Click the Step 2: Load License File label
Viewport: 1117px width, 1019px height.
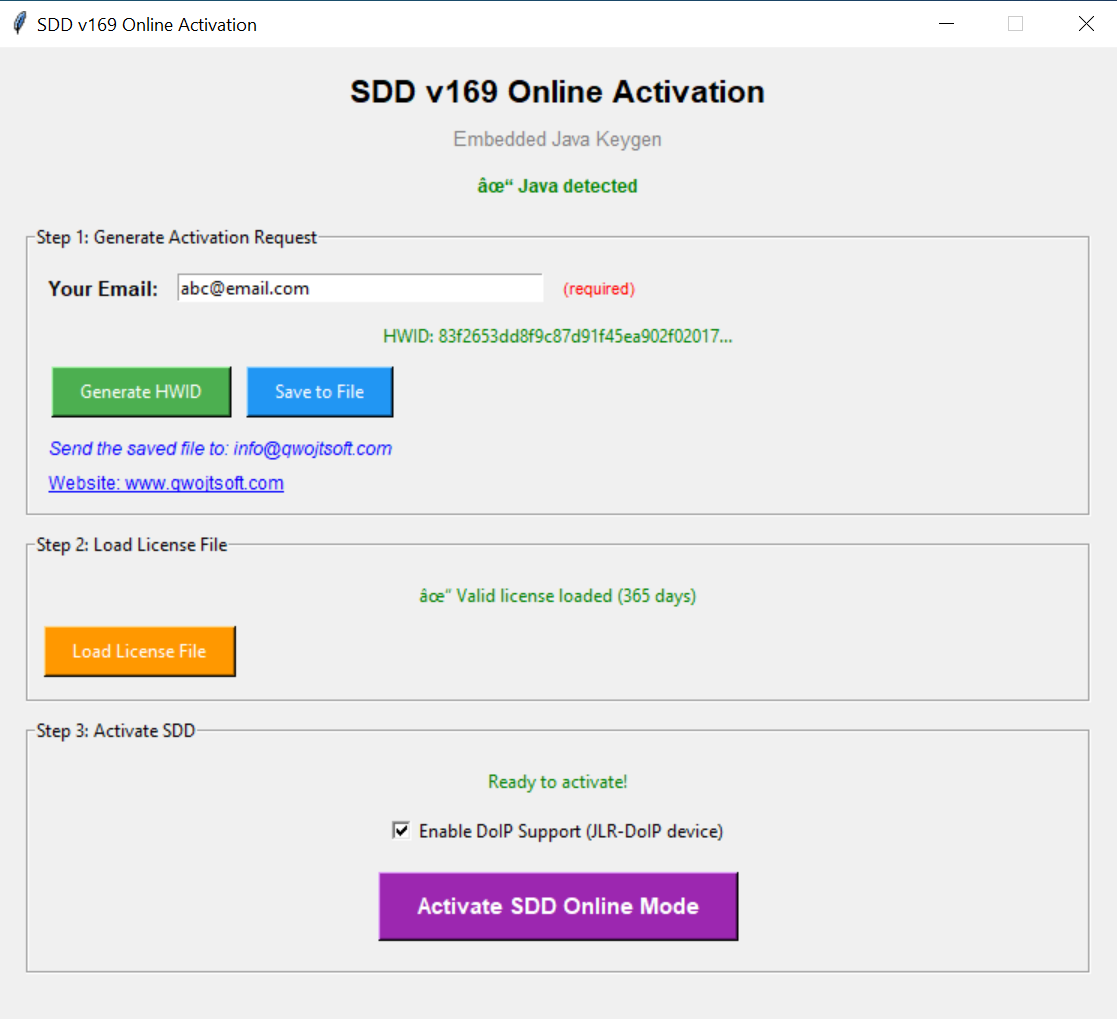click(x=130, y=545)
